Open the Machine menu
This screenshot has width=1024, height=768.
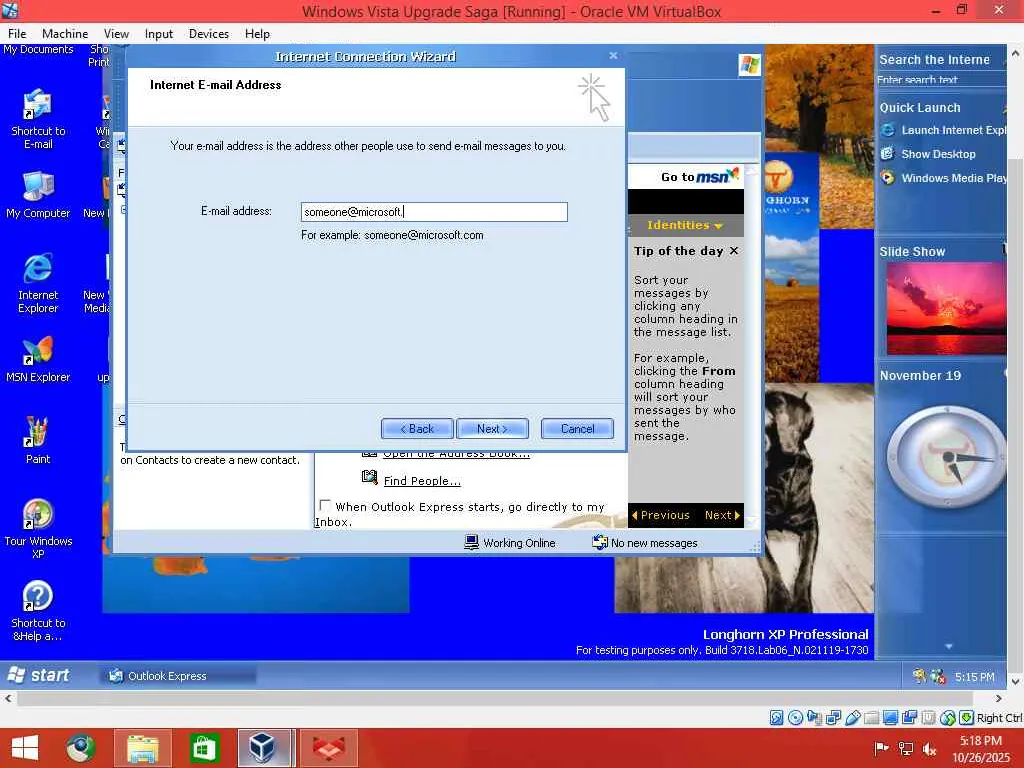(x=65, y=34)
